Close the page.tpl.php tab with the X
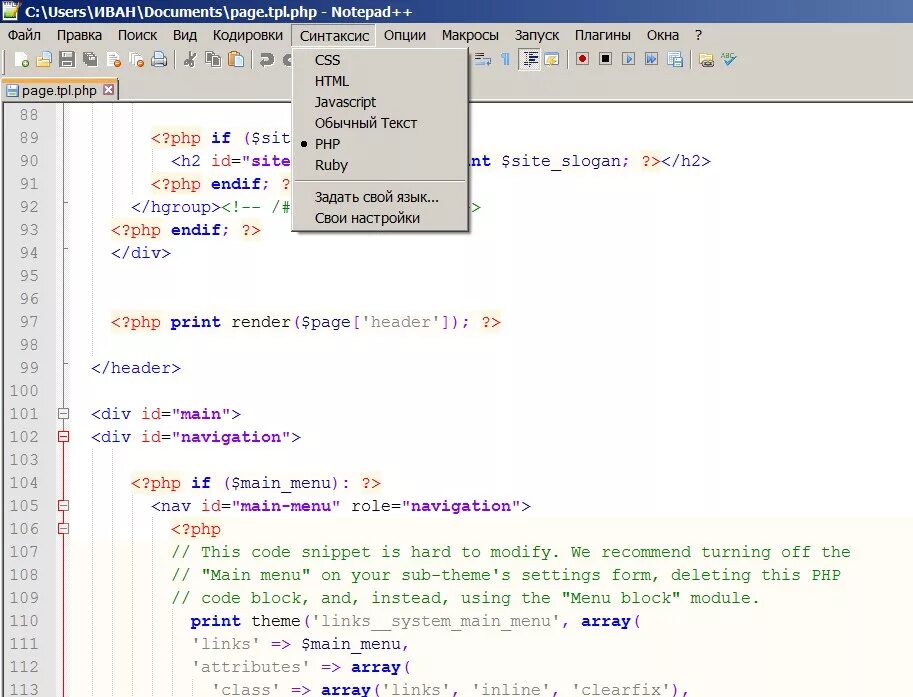The image size is (913, 697). [x=108, y=90]
